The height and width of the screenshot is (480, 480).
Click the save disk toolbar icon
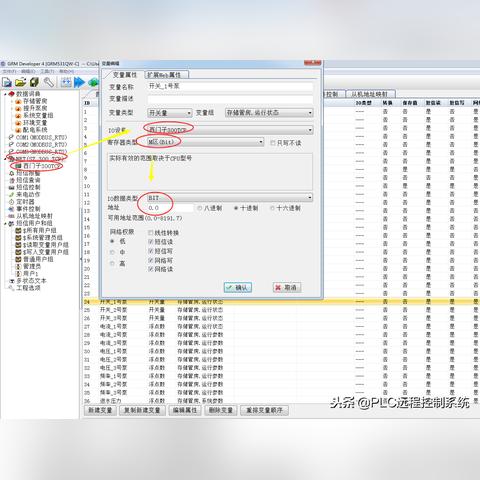34,82
